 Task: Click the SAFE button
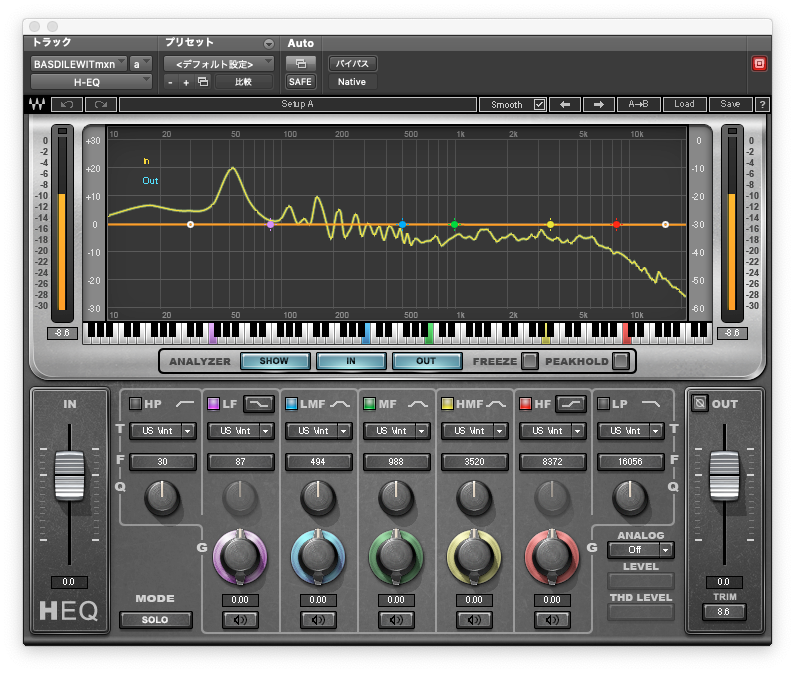click(x=301, y=82)
